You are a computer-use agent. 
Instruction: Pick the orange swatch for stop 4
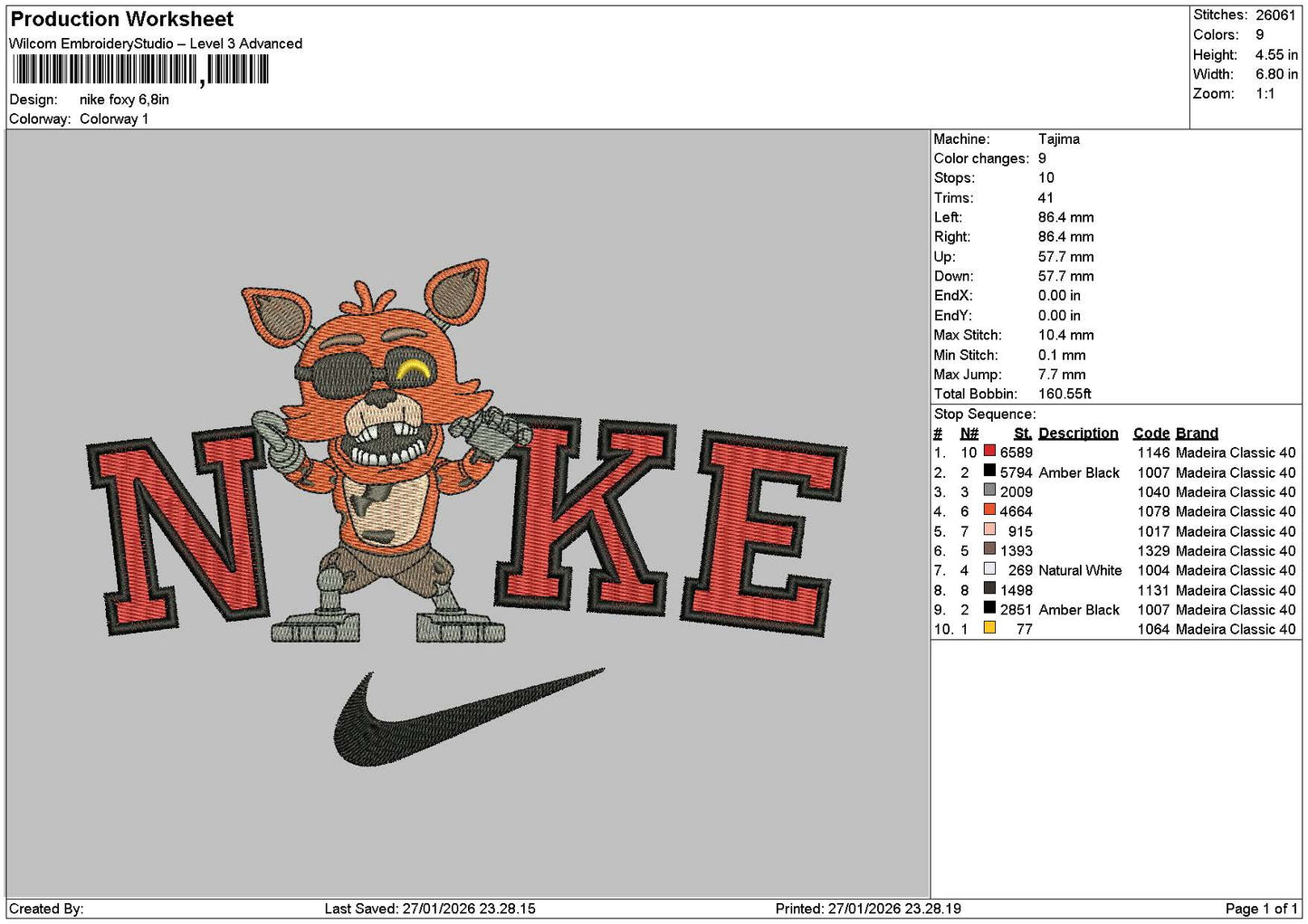(x=989, y=510)
